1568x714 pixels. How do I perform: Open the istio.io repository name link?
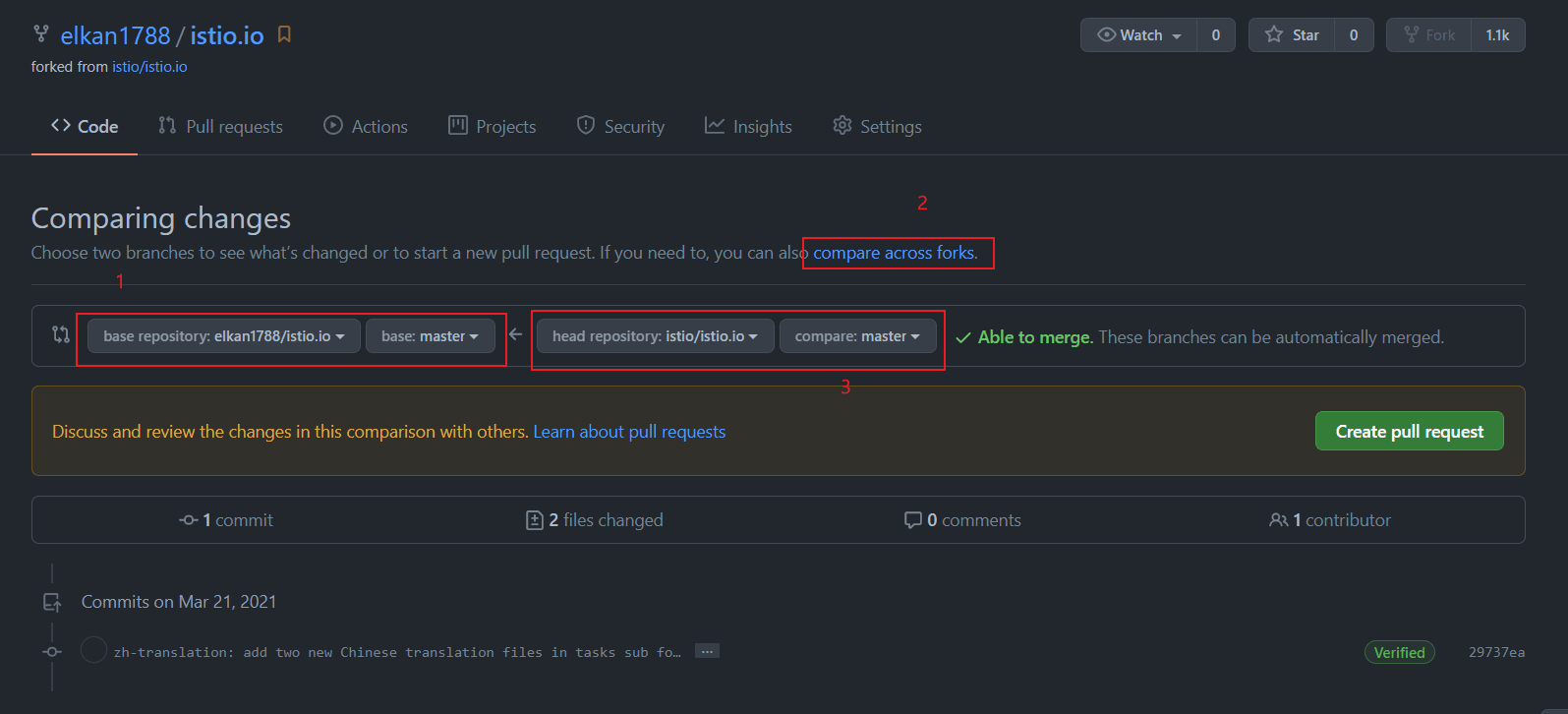coord(227,35)
